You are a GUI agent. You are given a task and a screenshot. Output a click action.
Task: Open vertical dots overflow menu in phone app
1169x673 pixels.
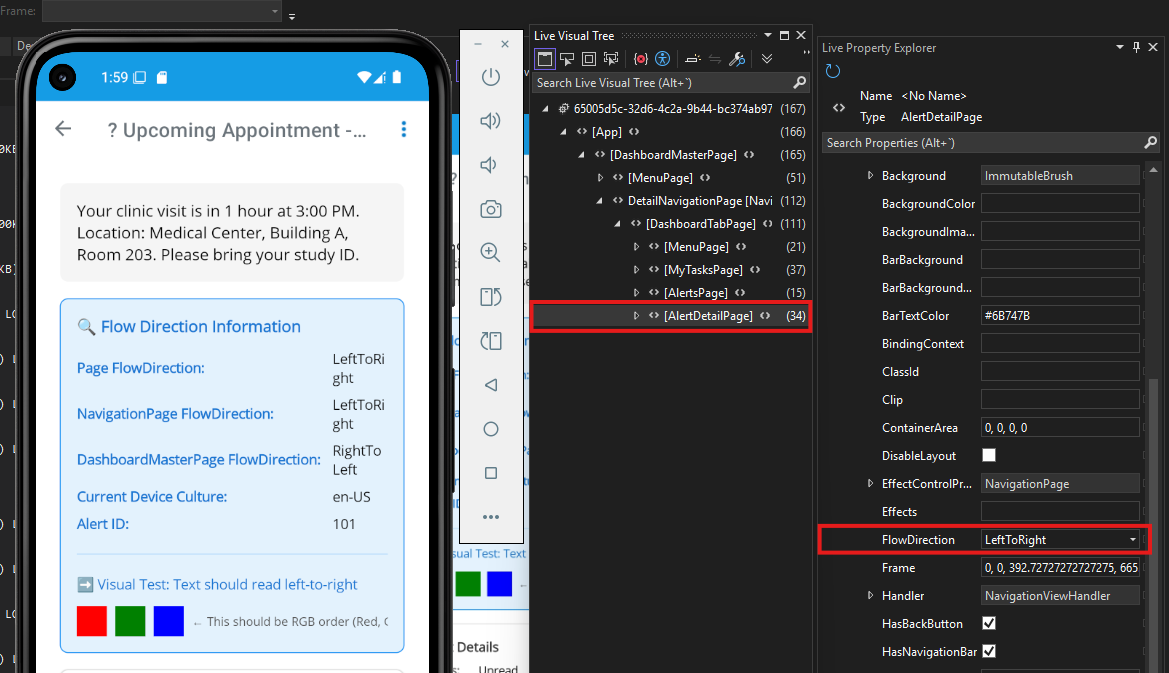[x=403, y=129]
